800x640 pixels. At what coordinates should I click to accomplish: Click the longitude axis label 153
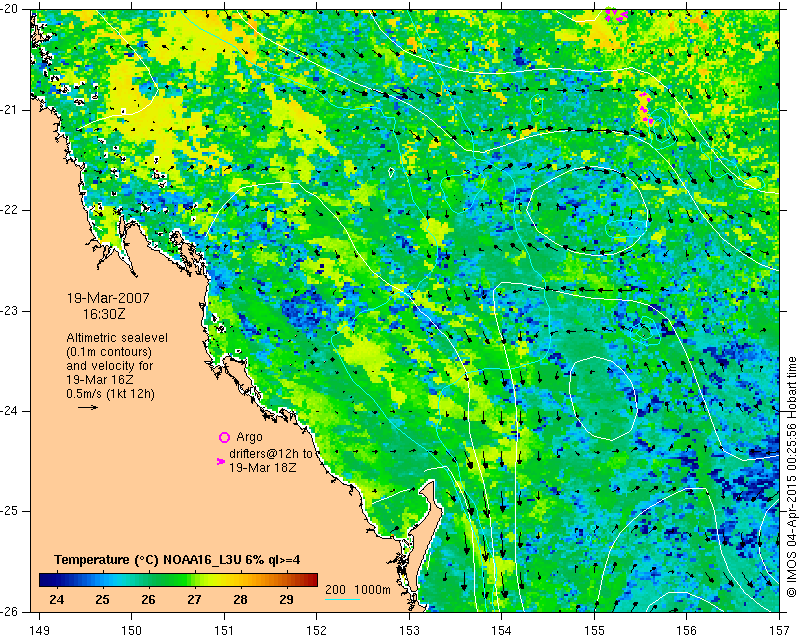409,631
